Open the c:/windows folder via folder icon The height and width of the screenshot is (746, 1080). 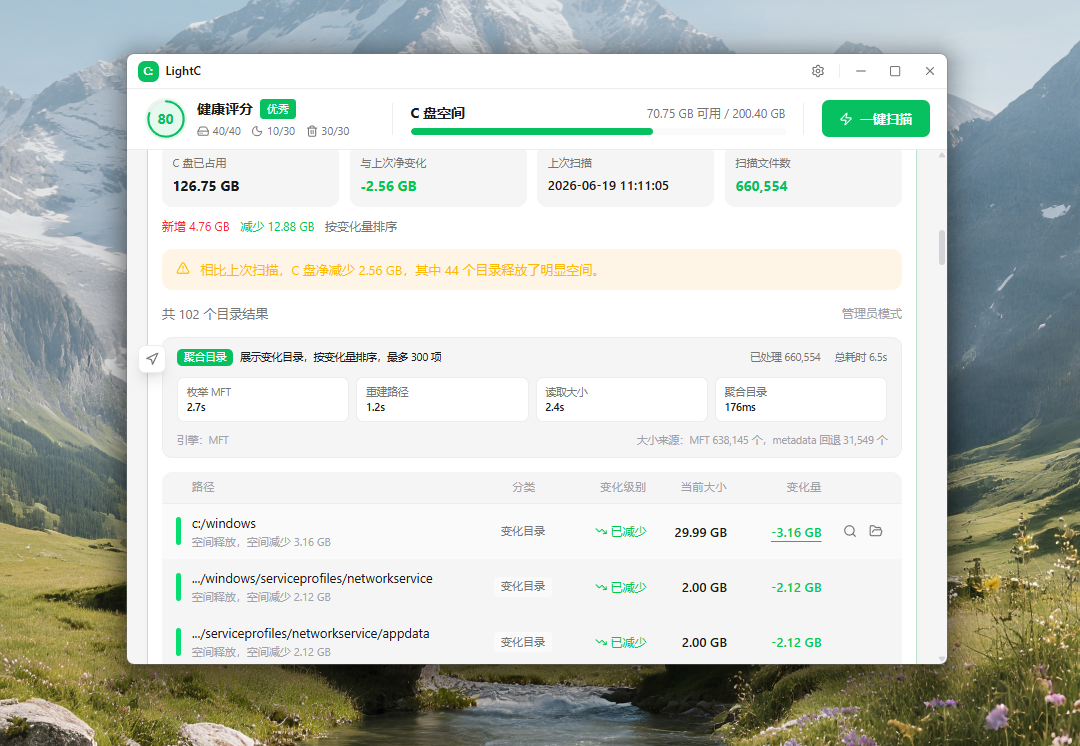(x=875, y=531)
